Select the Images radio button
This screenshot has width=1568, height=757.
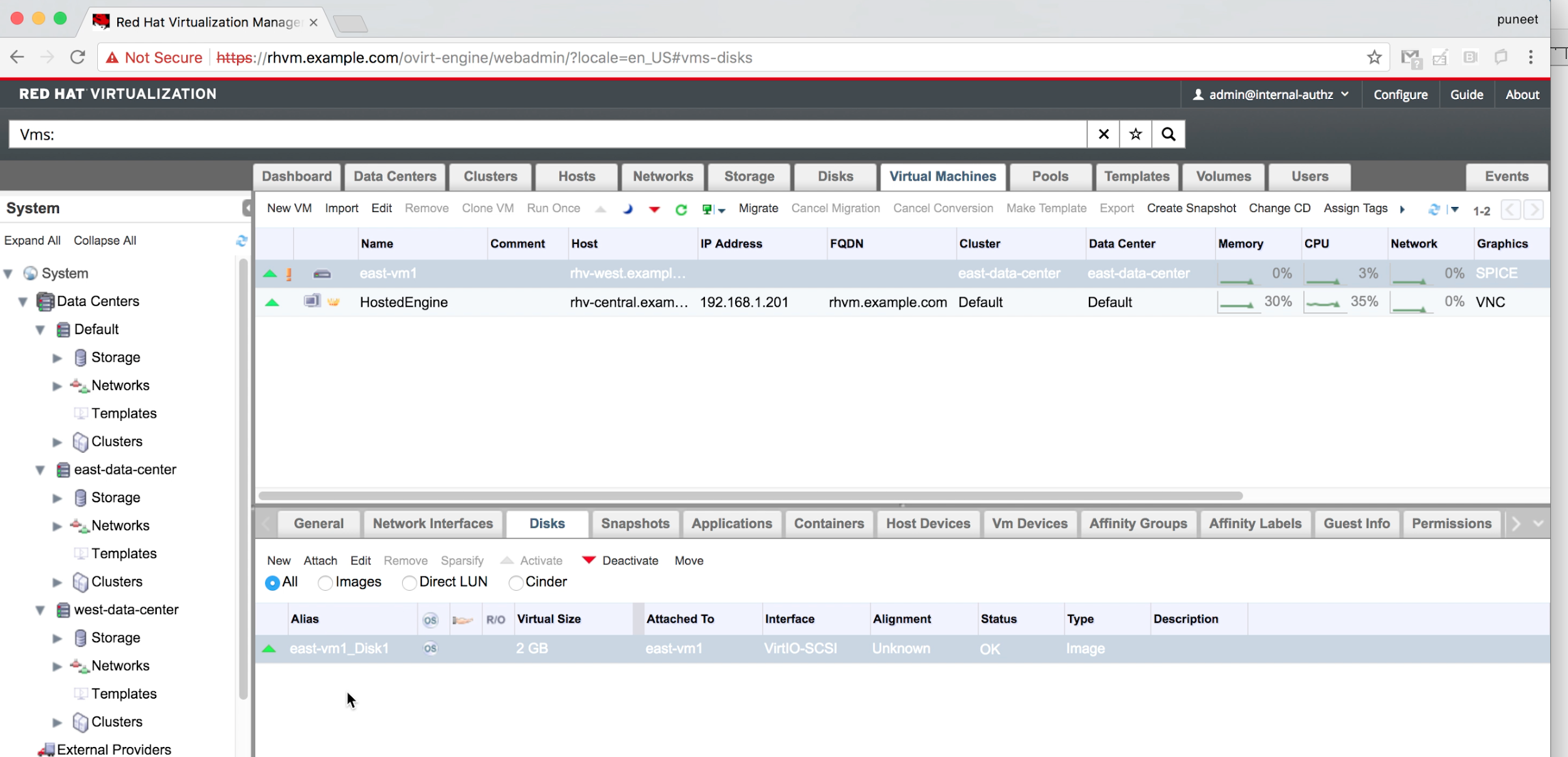(x=325, y=583)
